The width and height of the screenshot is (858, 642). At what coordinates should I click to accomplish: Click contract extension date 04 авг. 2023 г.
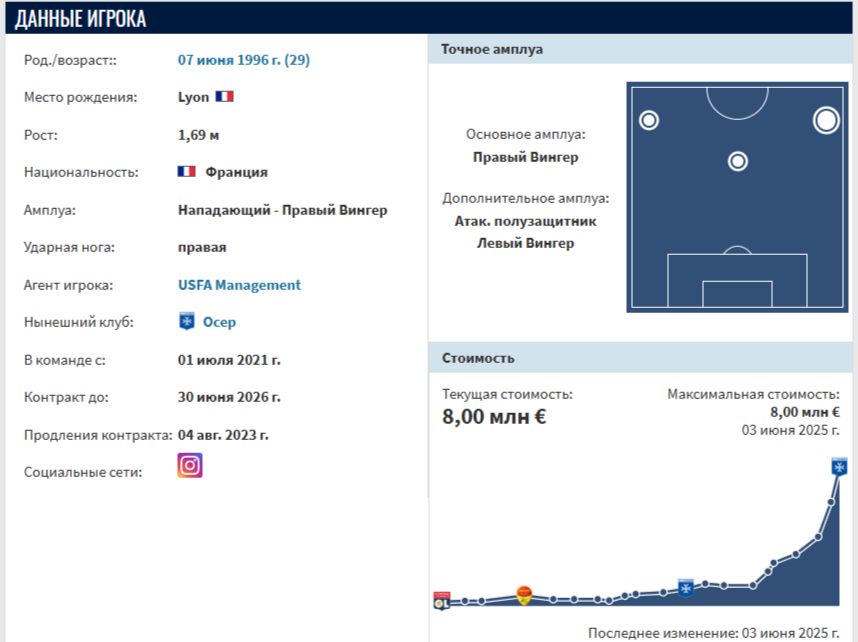[223, 435]
